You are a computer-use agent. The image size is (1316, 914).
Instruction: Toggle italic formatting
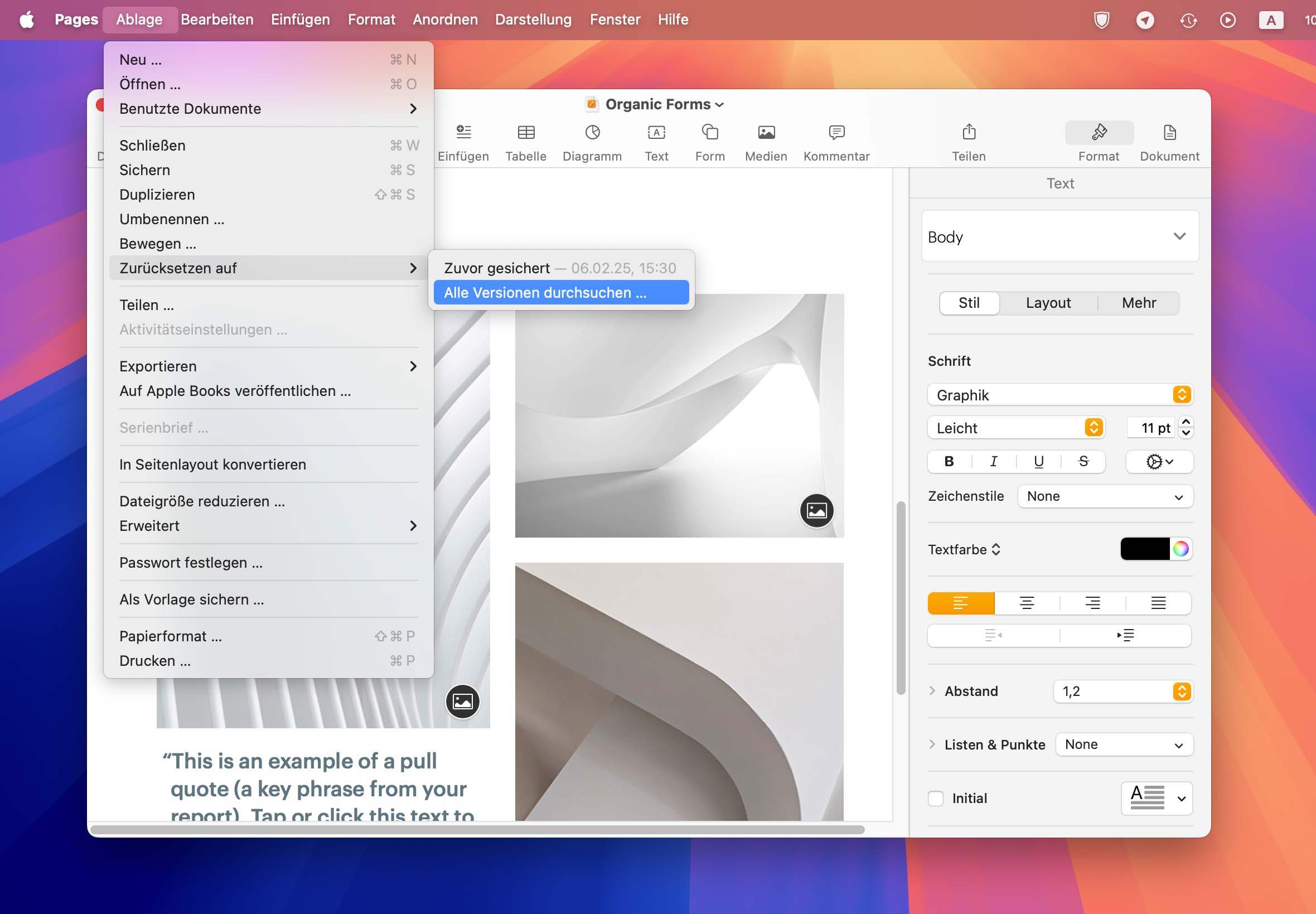(994, 462)
